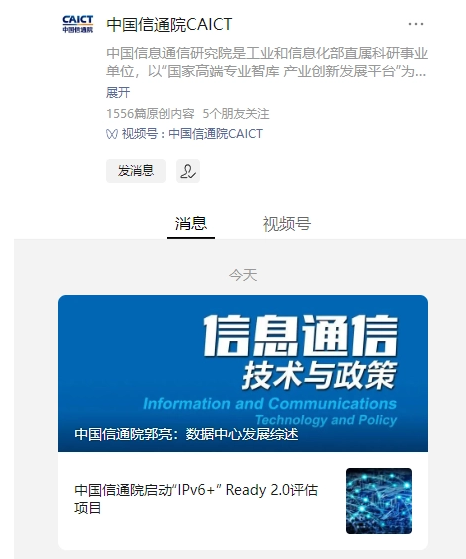Image resolution: width=466 pixels, height=559 pixels.
Task: Switch to the 视频号 tab
Action: 287,224
